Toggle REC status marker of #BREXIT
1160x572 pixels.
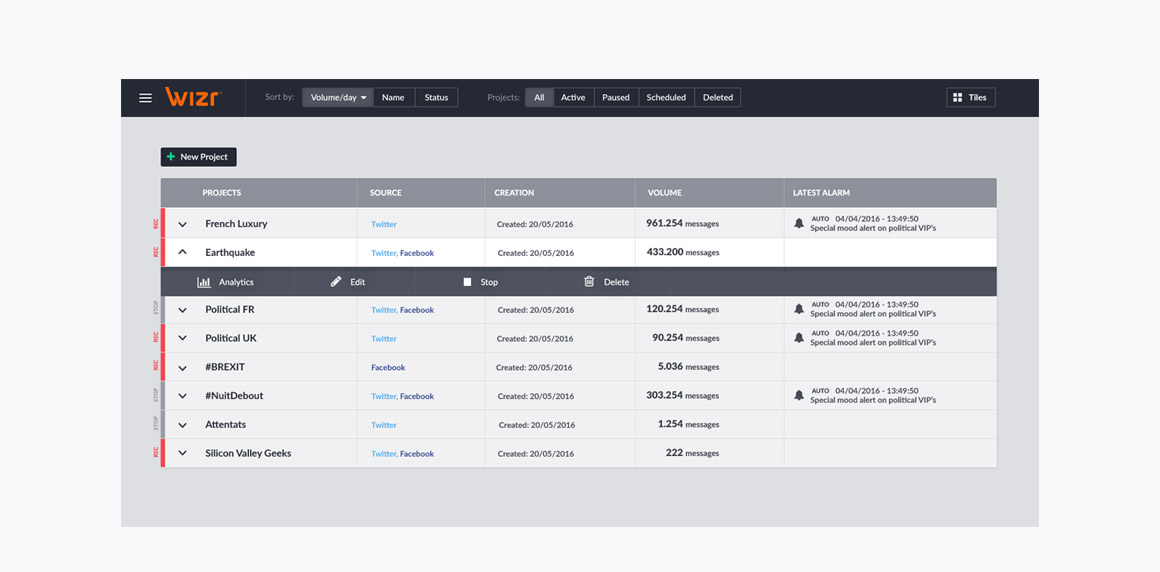157,366
